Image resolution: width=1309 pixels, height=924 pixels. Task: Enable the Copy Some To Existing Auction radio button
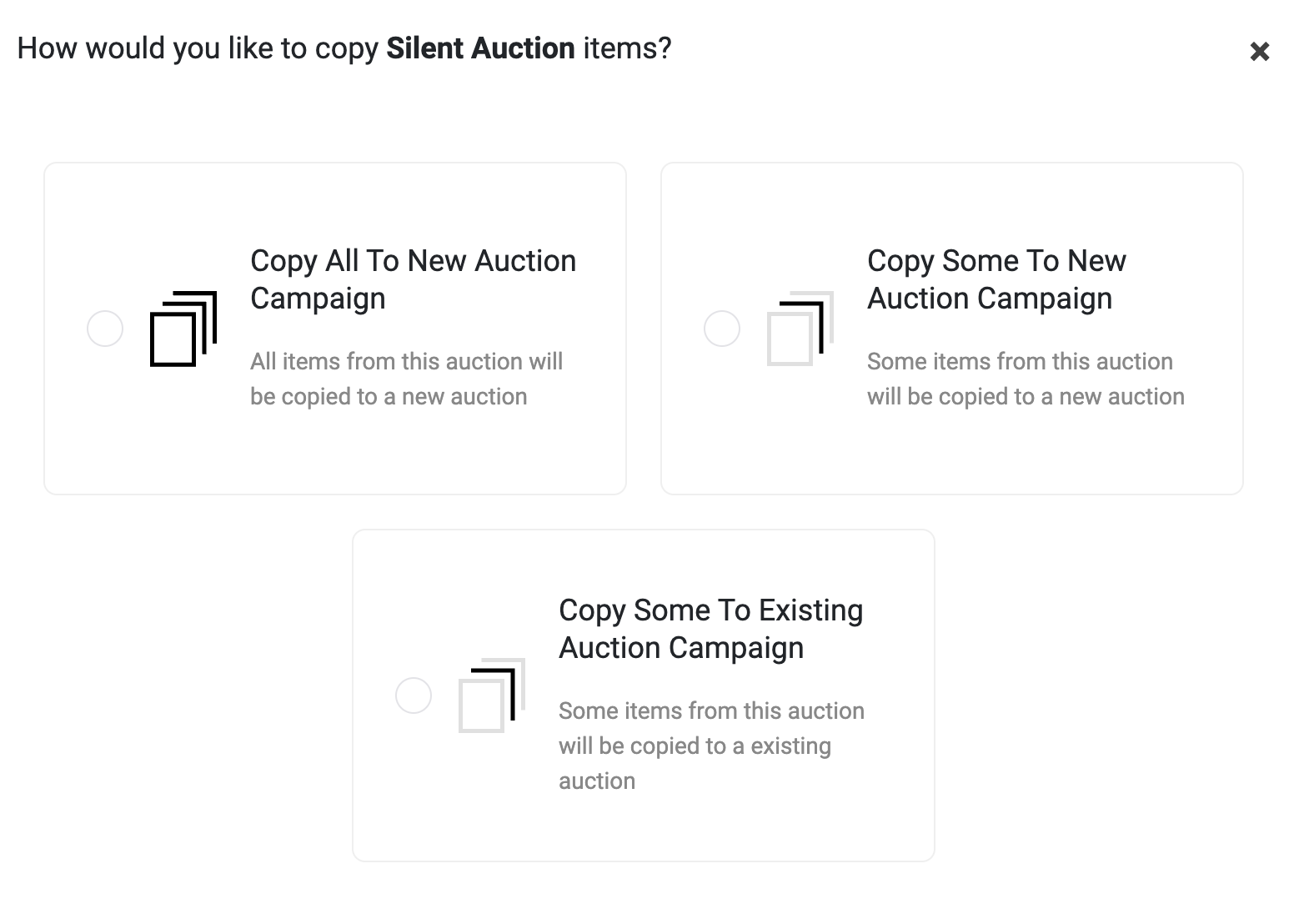coord(414,696)
